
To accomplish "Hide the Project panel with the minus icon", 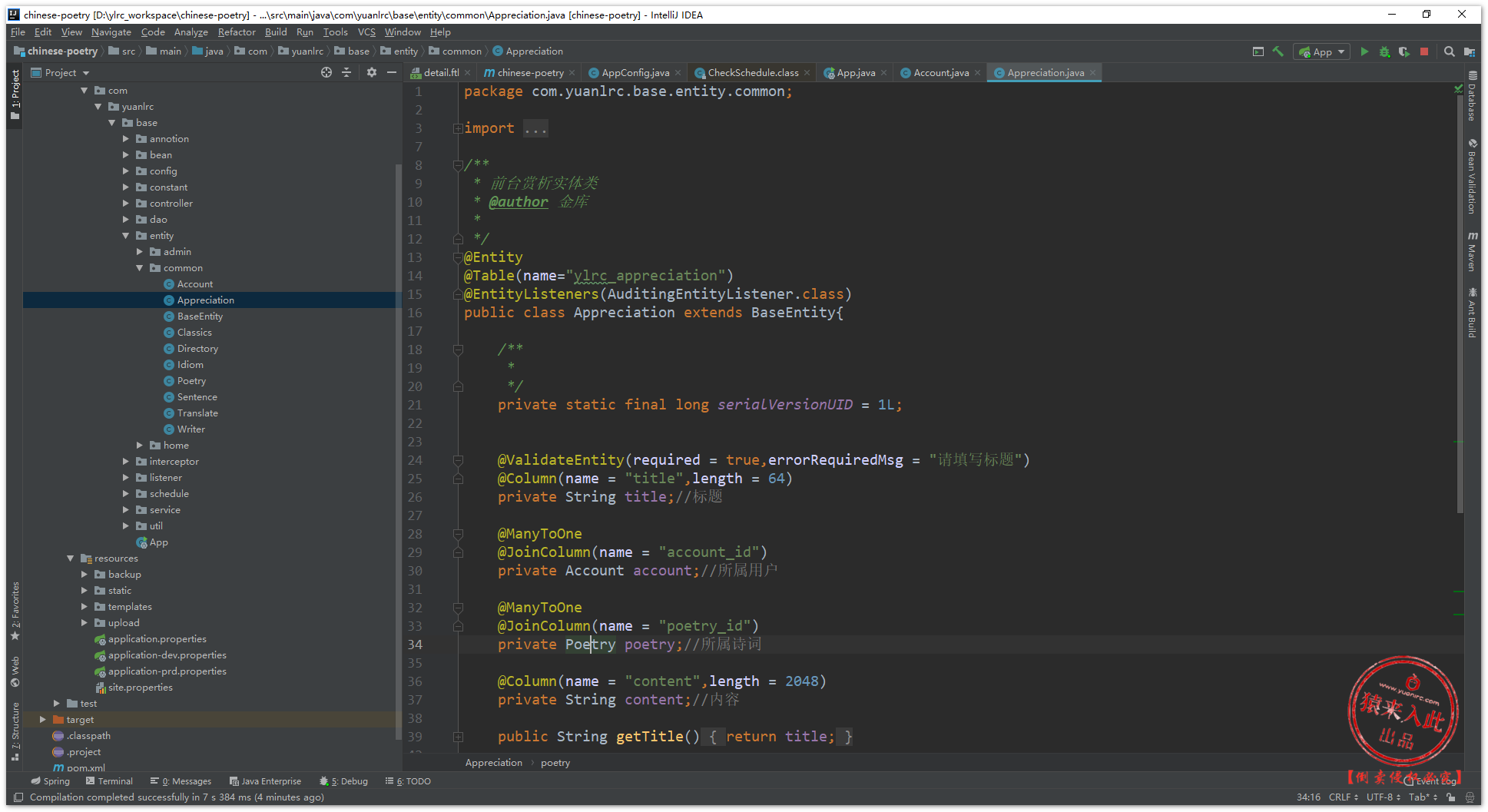I will 392,72.
